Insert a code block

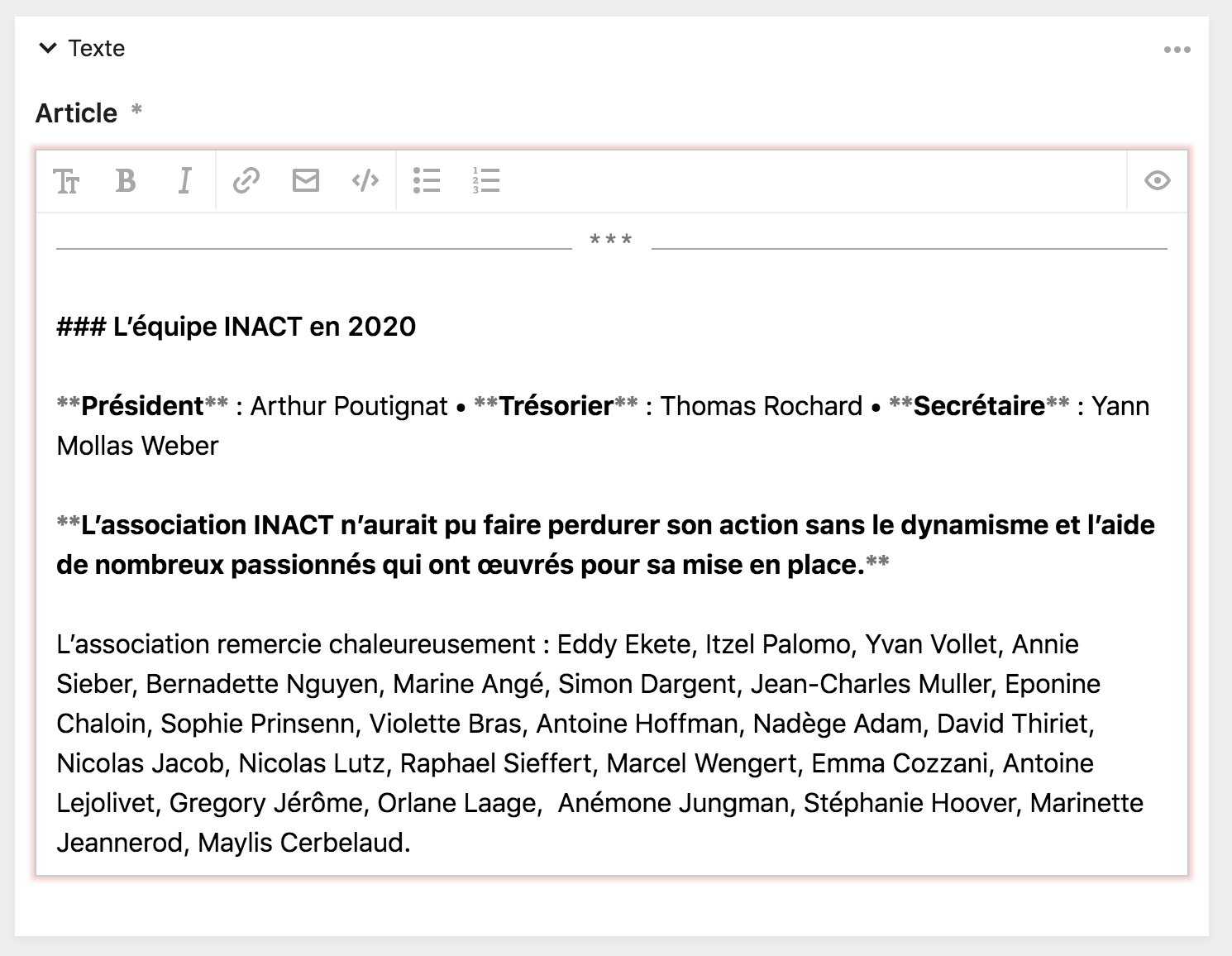364,180
